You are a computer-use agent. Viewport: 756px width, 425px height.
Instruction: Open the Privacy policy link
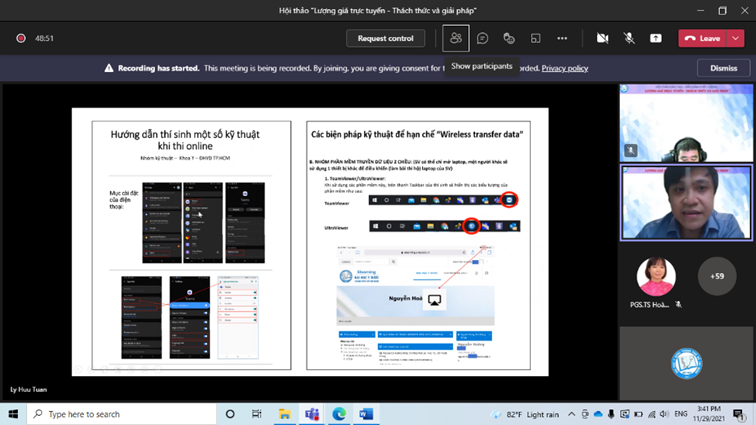(565, 68)
